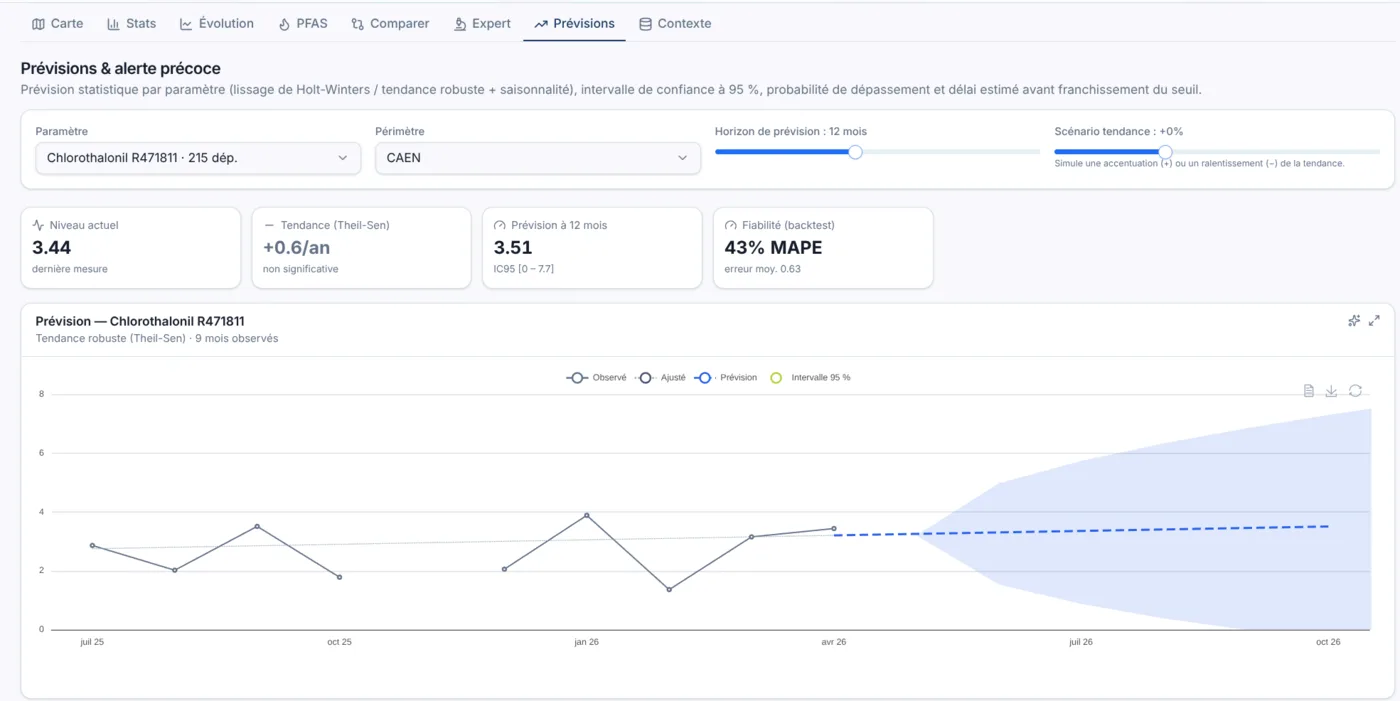Image resolution: width=1400 pixels, height=701 pixels.
Task: Click the sparkle AI analysis icon
Action: [1354, 321]
